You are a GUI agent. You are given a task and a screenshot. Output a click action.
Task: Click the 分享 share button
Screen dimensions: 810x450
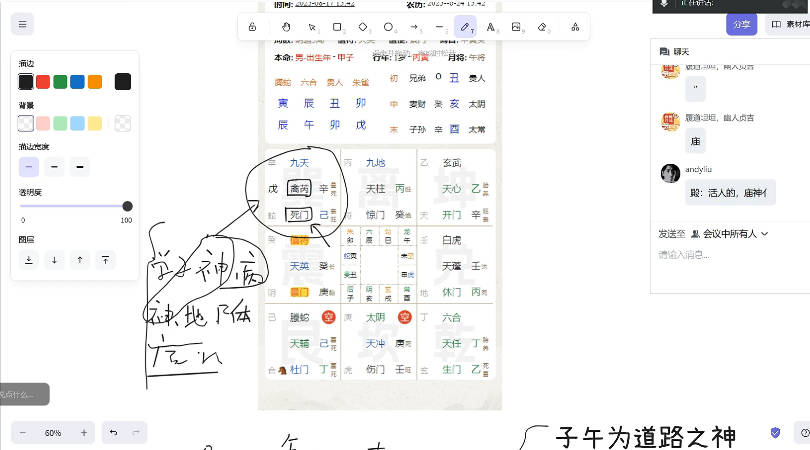(741, 23)
